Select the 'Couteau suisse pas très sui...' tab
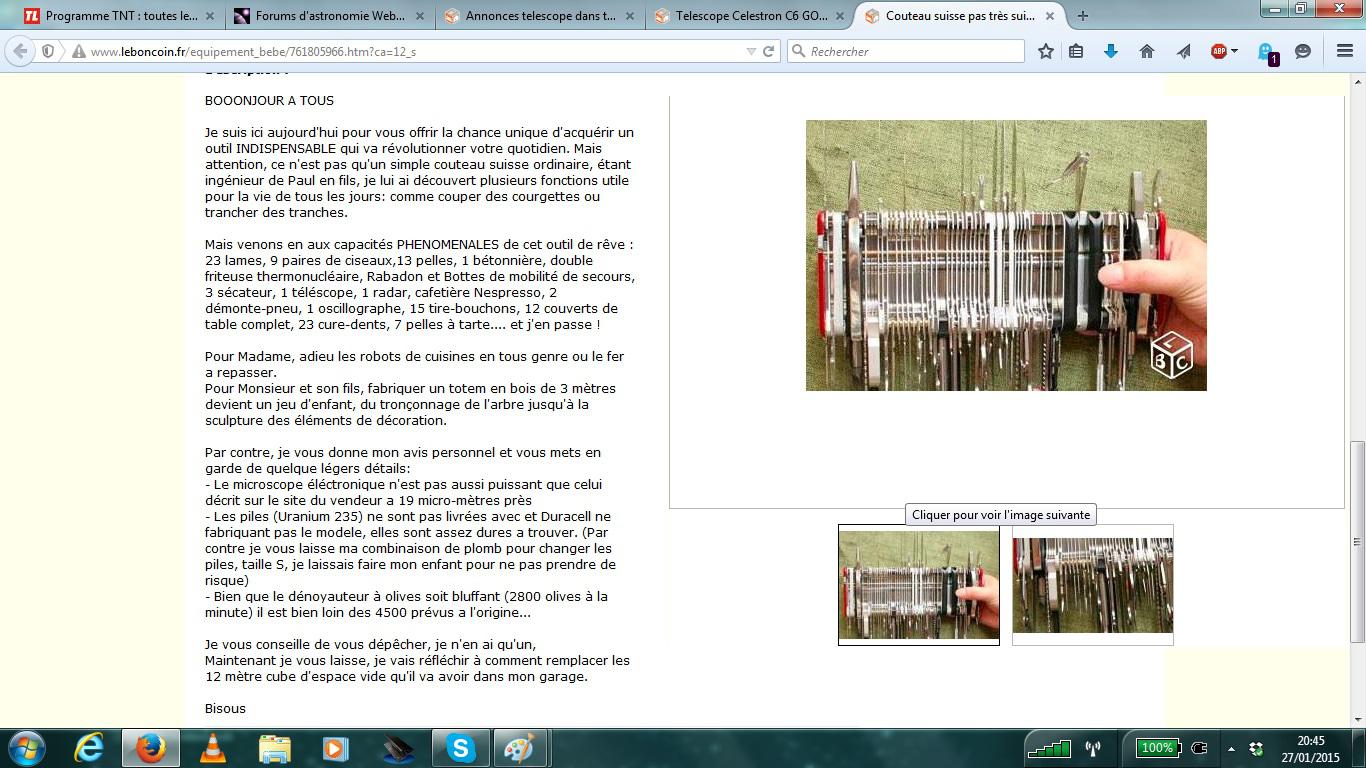1366x768 pixels. coord(961,16)
